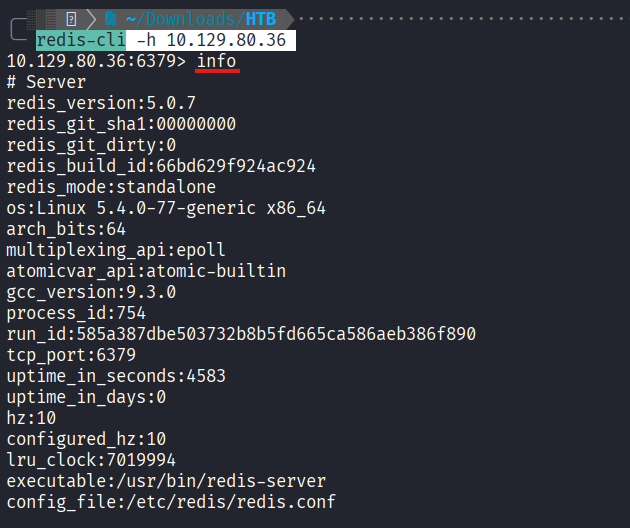Click the uptime_in_seconds:4583 line

coord(116,376)
